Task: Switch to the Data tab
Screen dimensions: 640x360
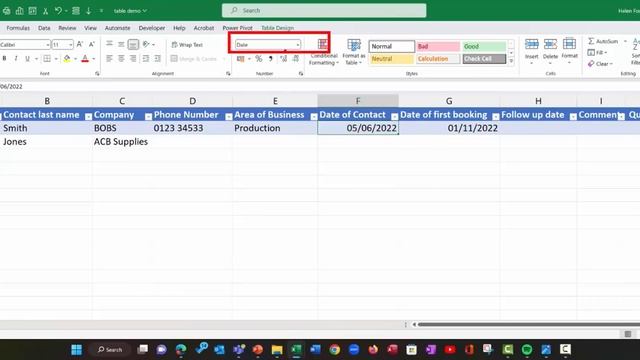Action: click(x=44, y=28)
